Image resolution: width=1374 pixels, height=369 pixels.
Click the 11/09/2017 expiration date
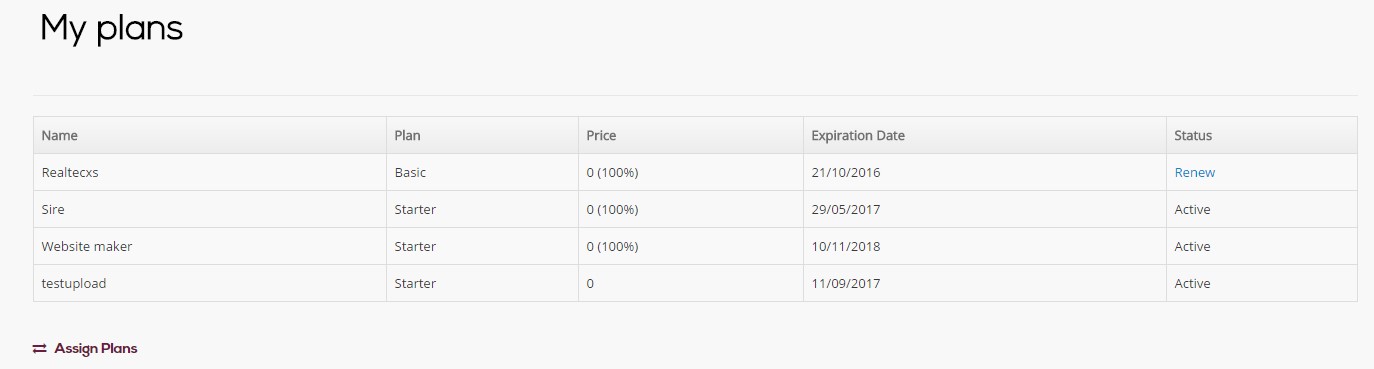(846, 284)
